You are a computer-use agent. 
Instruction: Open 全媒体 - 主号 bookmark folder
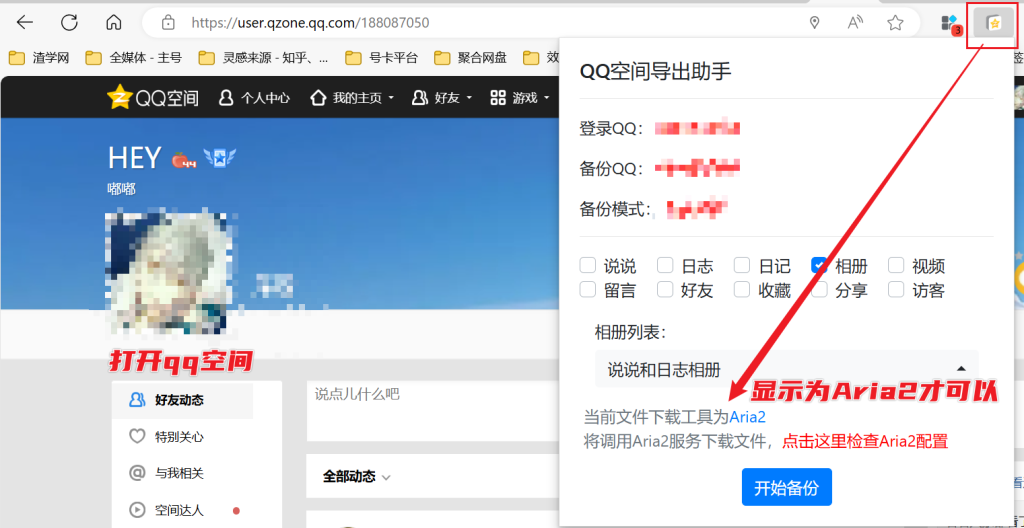134,58
